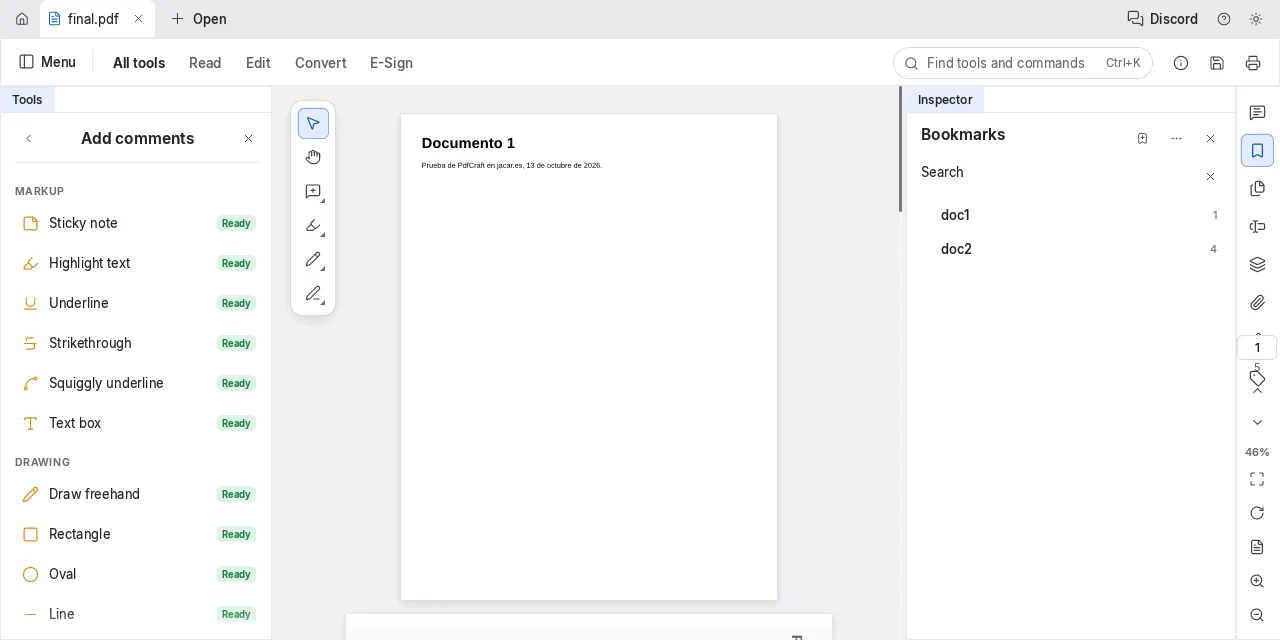Add a new bookmark icon
The height and width of the screenshot is (640, 1280).
click(x=1143, y=139)
